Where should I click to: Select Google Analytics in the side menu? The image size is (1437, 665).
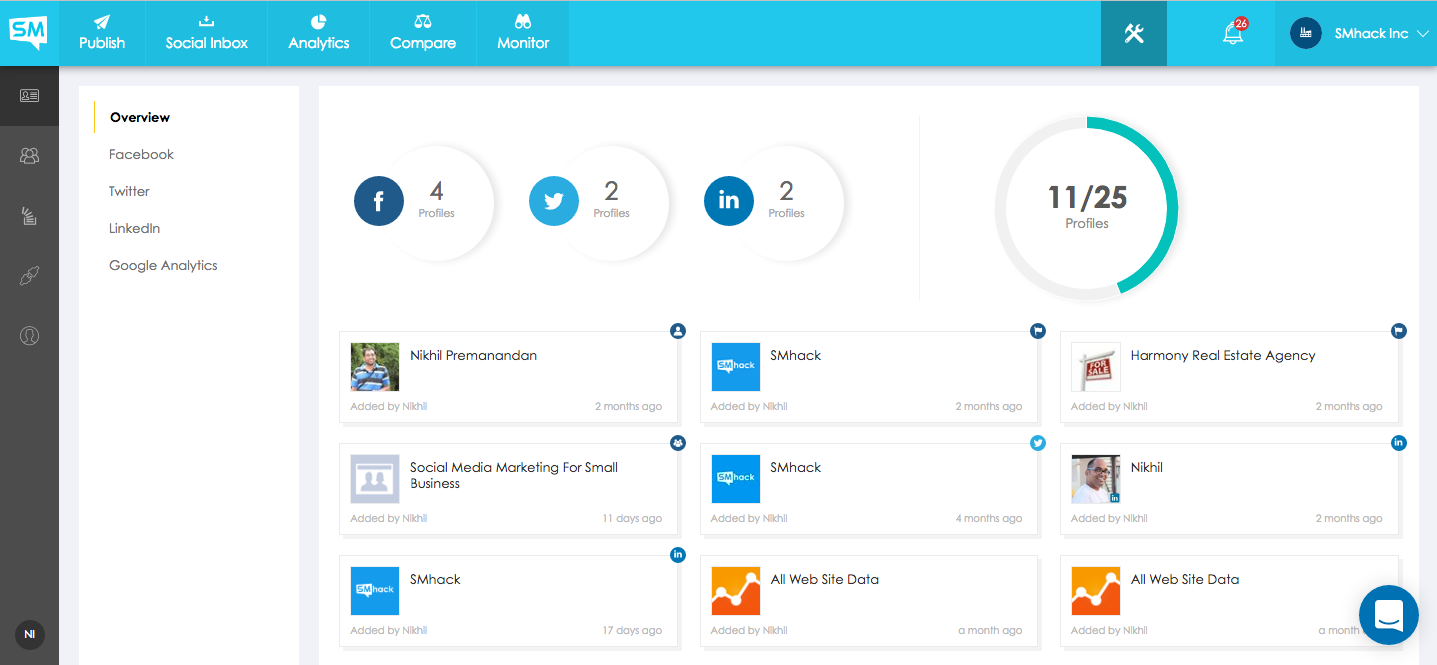coord(163,265)
